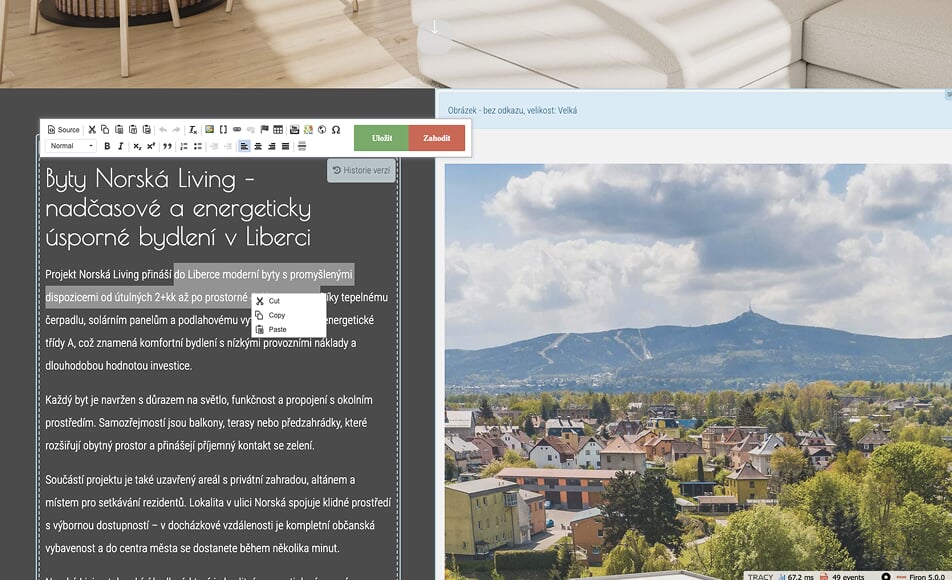Click the green Uložit button
The width and height of the screenshot is (952, 580).
[x=381, y=138]
